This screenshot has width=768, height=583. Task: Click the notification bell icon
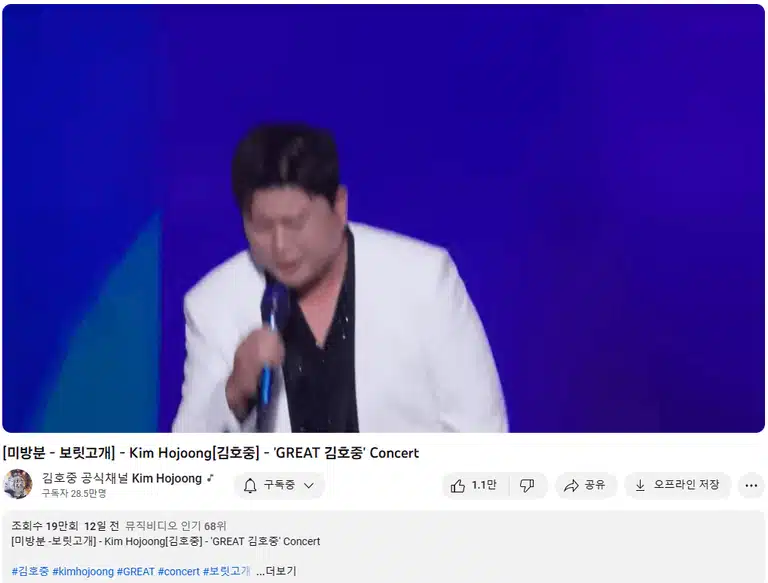click(250, 486)
